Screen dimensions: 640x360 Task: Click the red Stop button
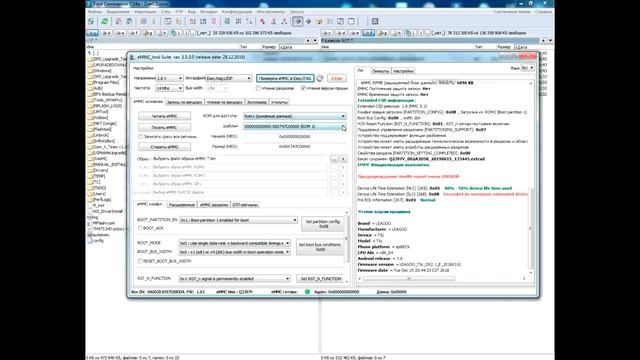(x=337, y=78)
